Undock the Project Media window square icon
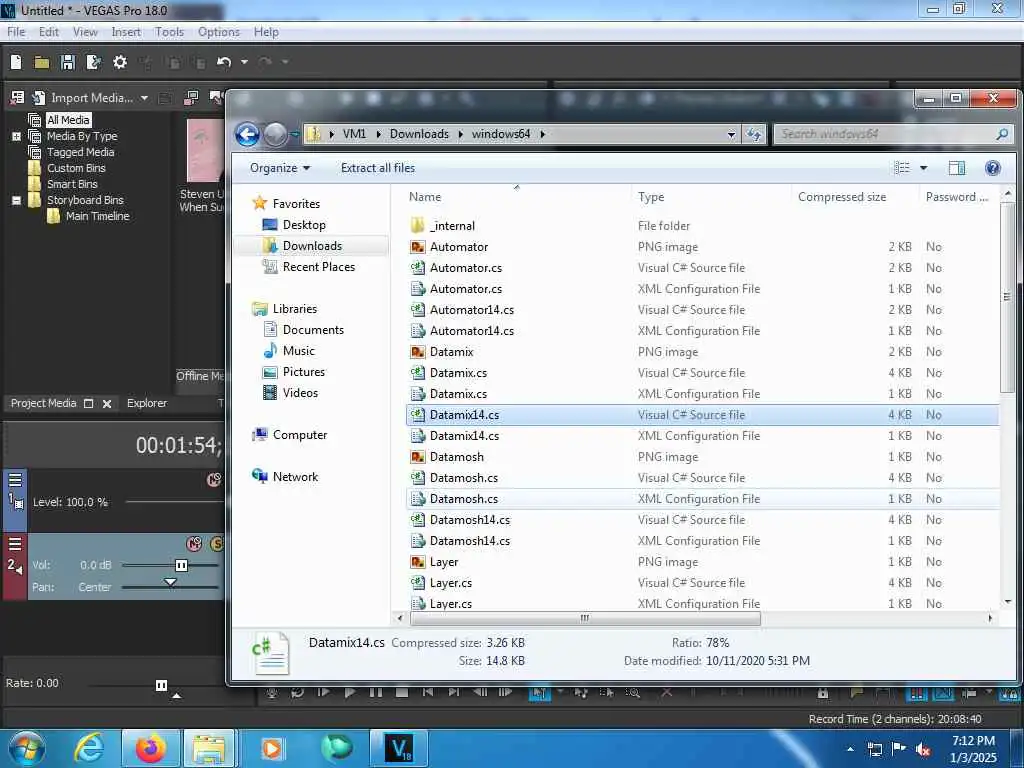 (89, 404)
